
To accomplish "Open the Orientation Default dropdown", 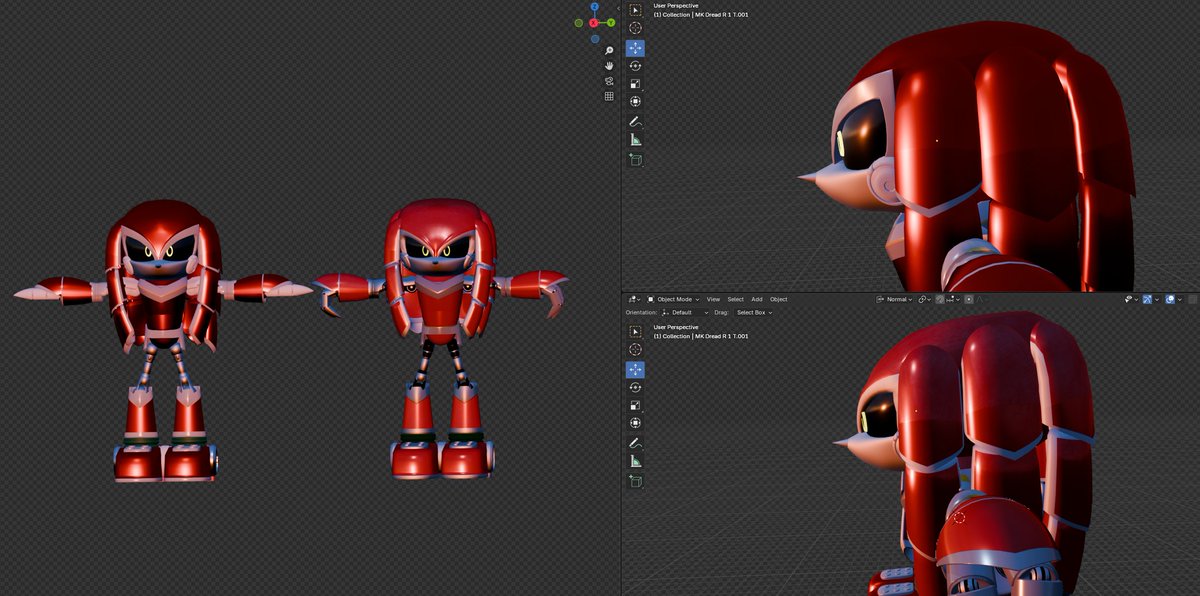I will 684,313.
